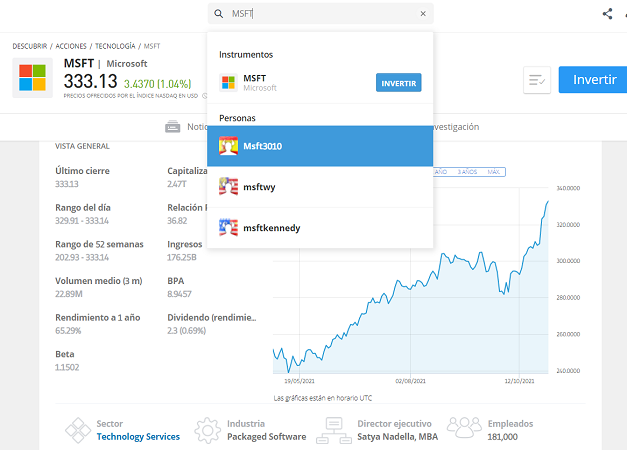Viewport: 627px width, 450px height.
Task: Select the 3 AÑOS chart range
Action: (x=467, y=172)
